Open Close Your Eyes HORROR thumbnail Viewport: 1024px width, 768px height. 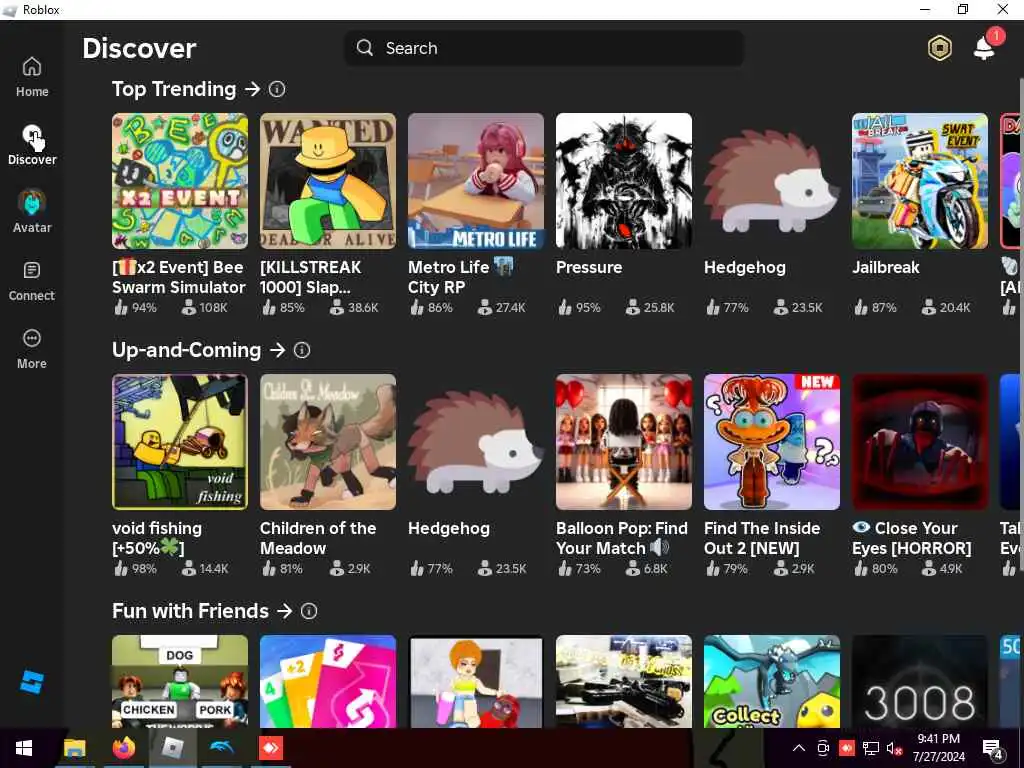920,442
